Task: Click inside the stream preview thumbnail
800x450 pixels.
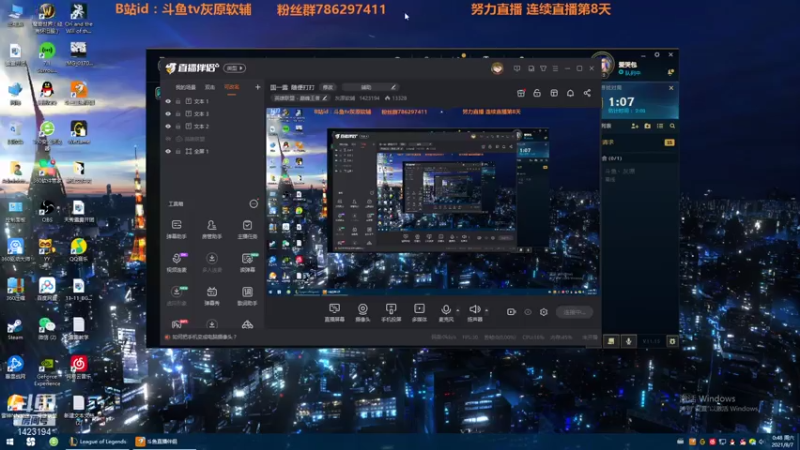Action: coord(433,202)
